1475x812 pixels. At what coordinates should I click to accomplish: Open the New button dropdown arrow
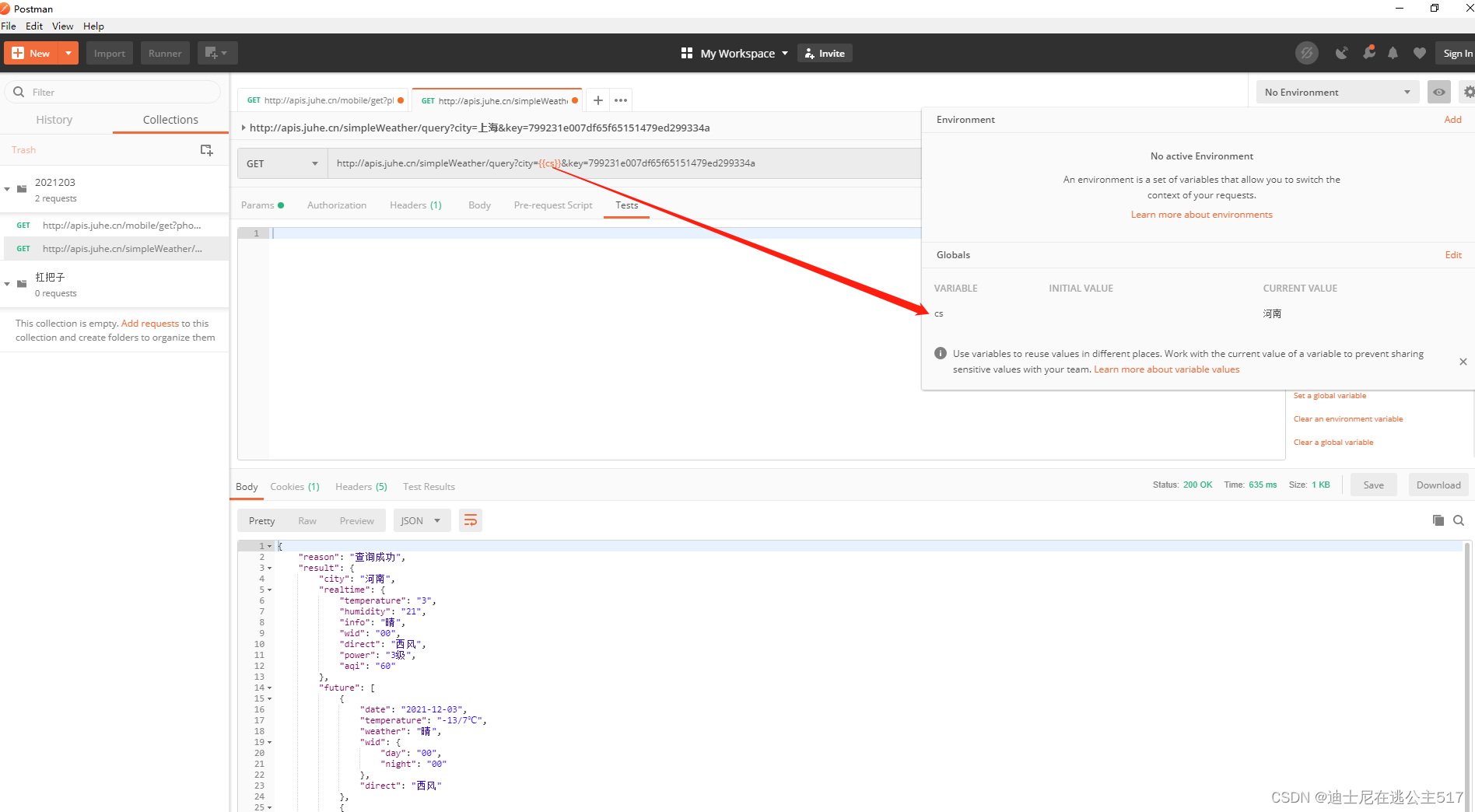(68, 53)
